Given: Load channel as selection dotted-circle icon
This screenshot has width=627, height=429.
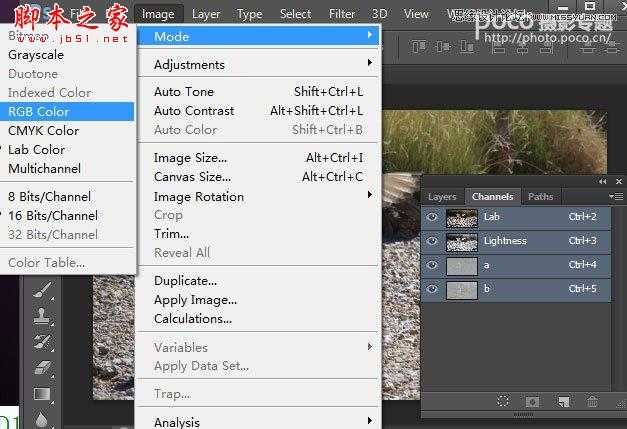Looking at the screenshot, I should pyautogui.click(x=503, y=401).
